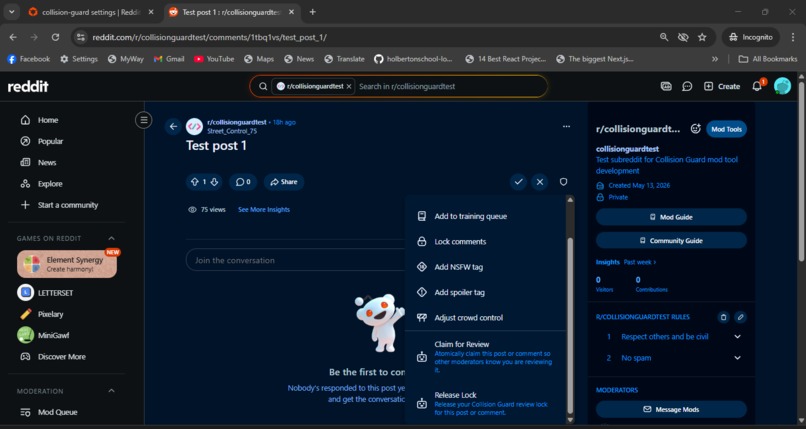Open See More Insights link

pyautogui.click(x=264, y=210)
